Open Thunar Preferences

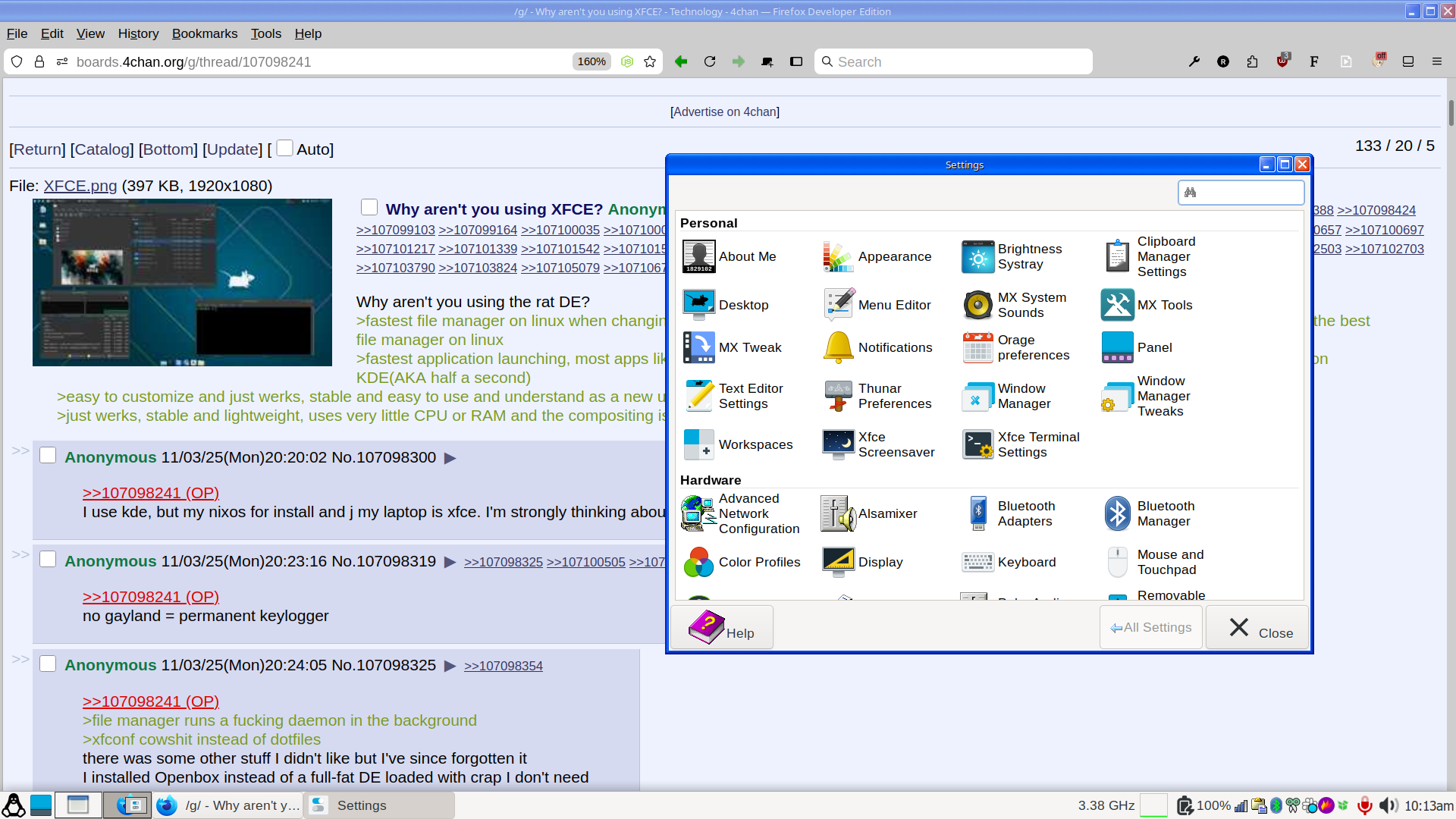click(x=838, y=396)
